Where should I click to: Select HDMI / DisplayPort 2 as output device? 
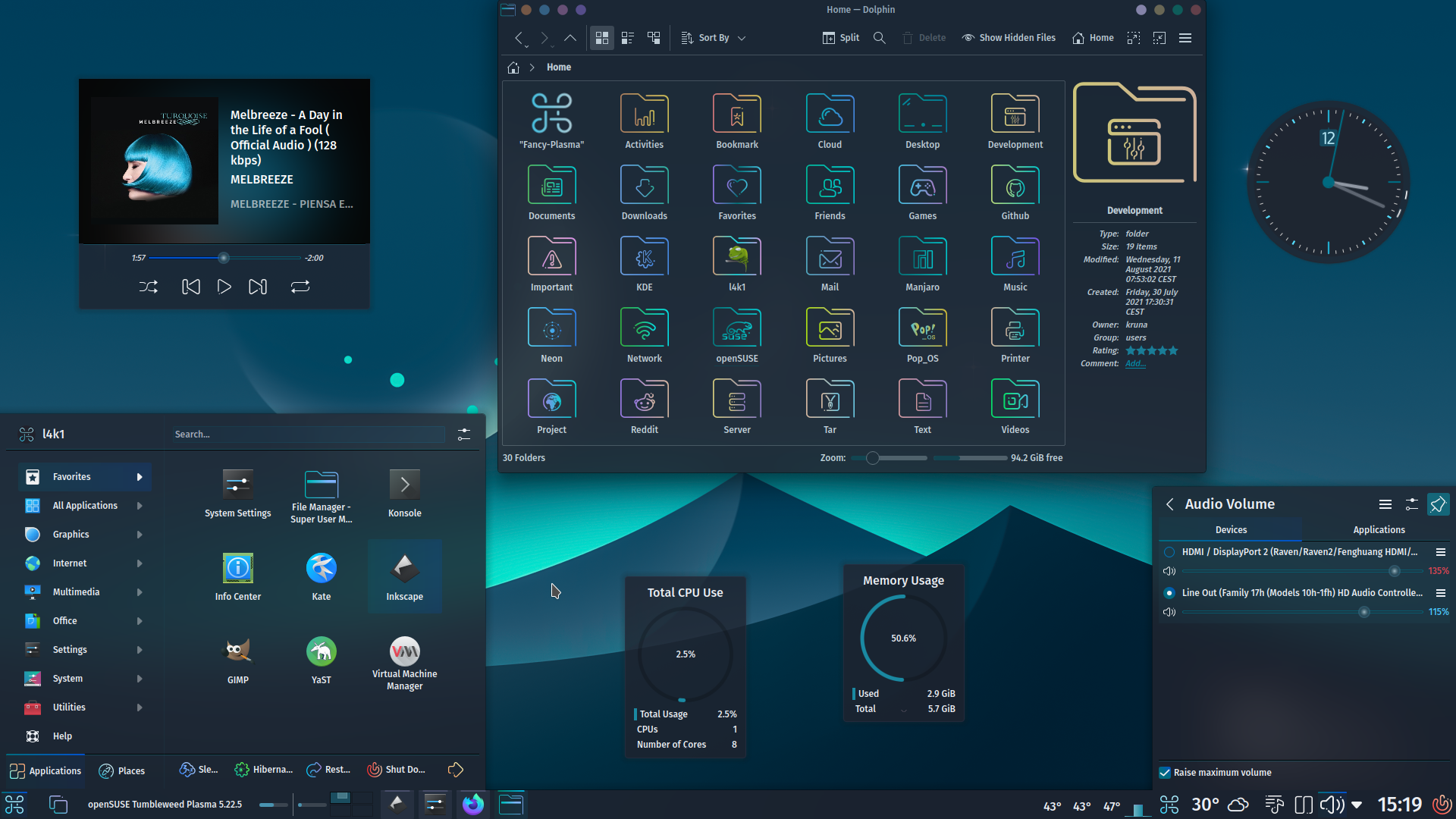tap(1169, 552)
